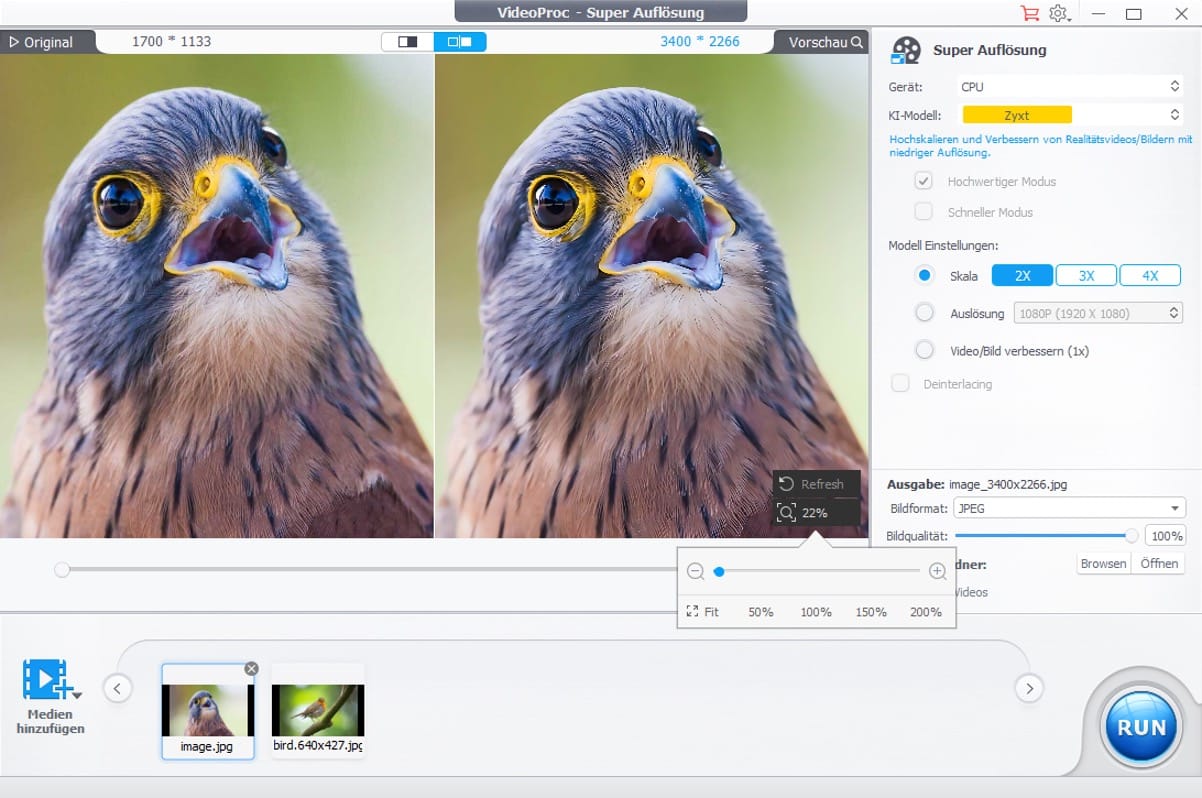Click the Bildqualität slider handle

[x=1131, y=535]
